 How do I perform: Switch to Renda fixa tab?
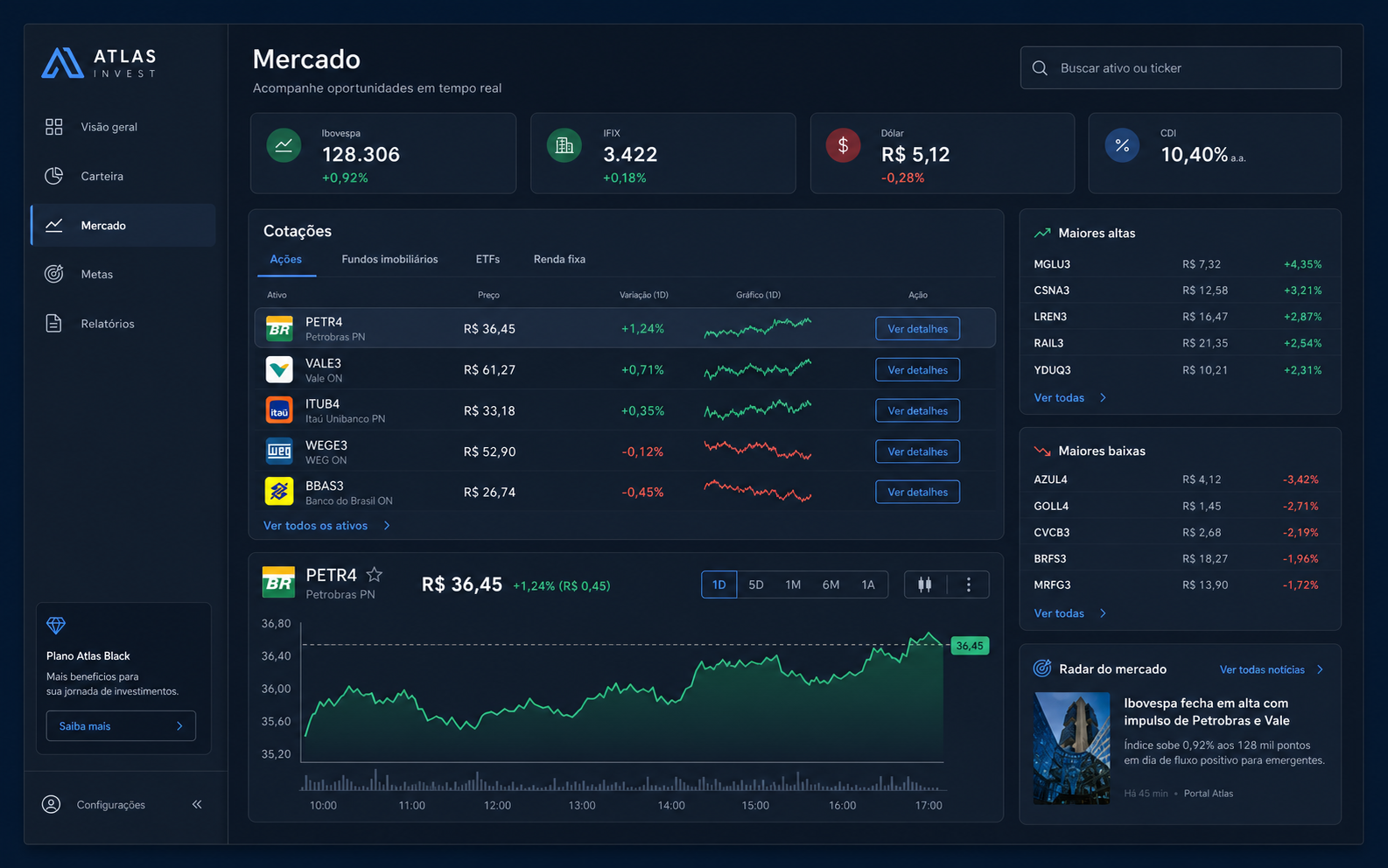pyautogui.click(x=559, y=260)
